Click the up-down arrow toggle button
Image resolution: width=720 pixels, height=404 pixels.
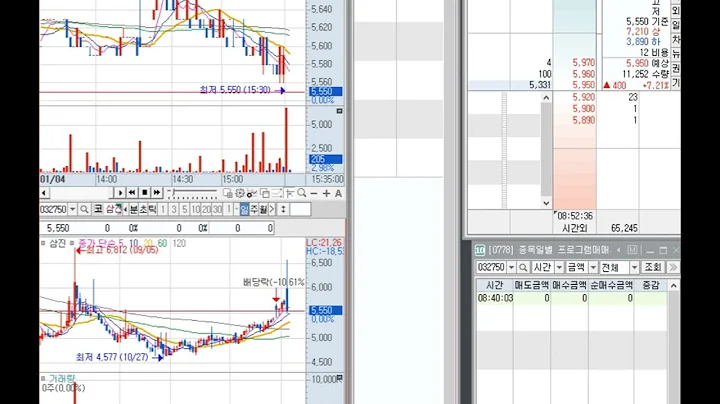tap(283, 209)
